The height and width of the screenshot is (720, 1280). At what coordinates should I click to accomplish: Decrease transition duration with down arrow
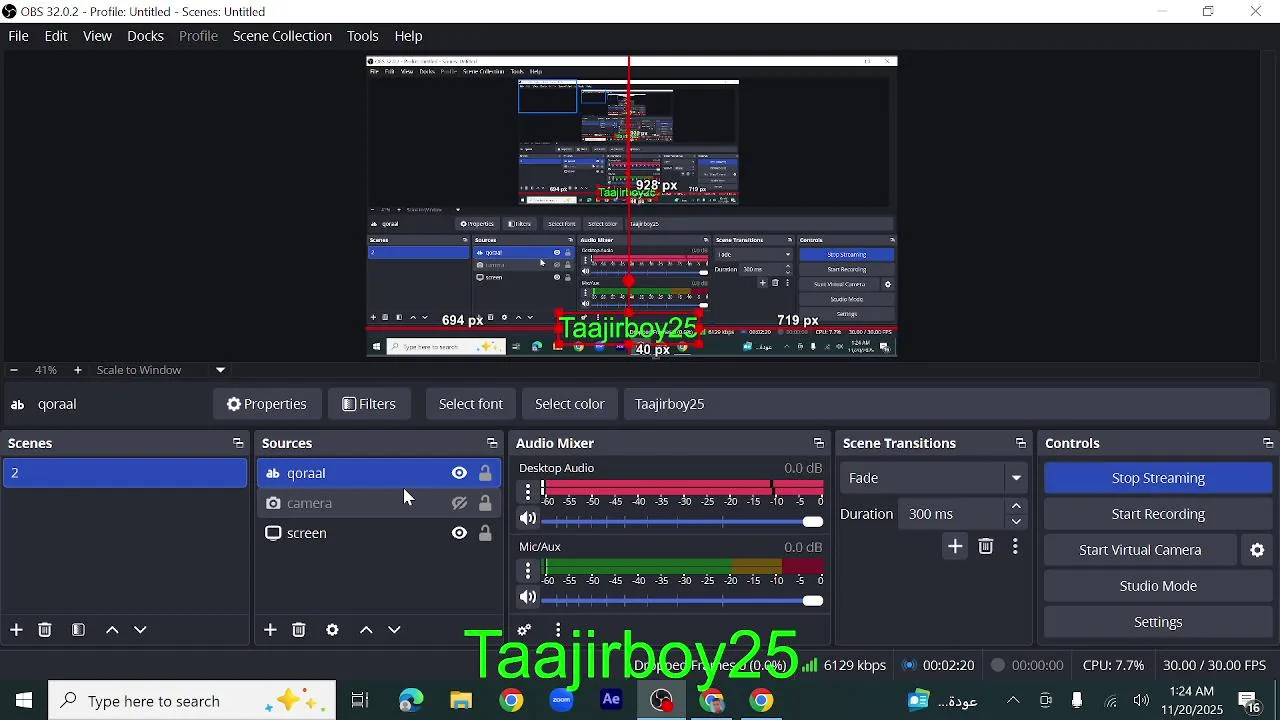(x=1016, y=521)
